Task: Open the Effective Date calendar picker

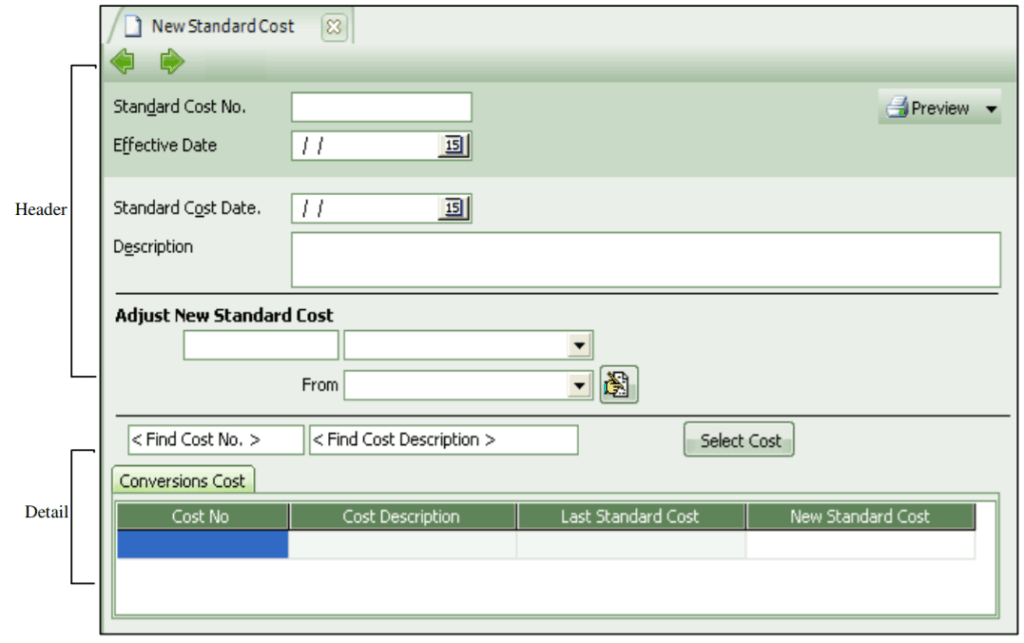Action: point(453,145)
